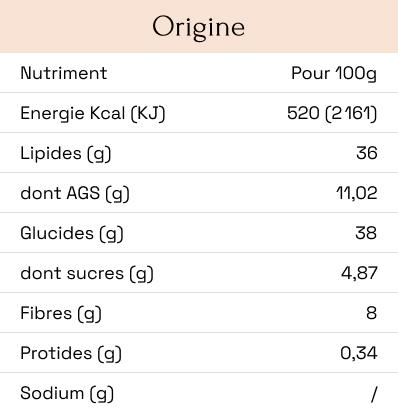
Task: Click the Origine header title
Action: pos(199,27)
